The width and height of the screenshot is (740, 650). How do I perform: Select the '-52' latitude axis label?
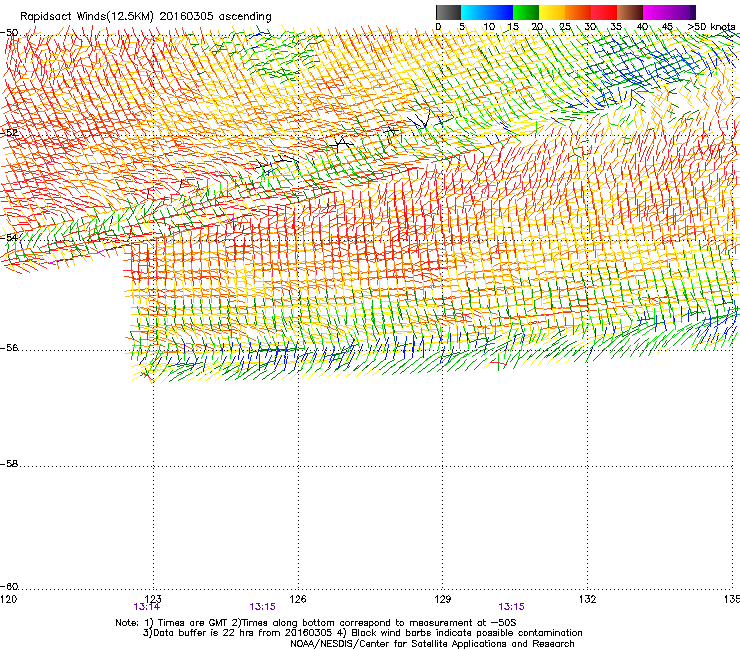9,133
